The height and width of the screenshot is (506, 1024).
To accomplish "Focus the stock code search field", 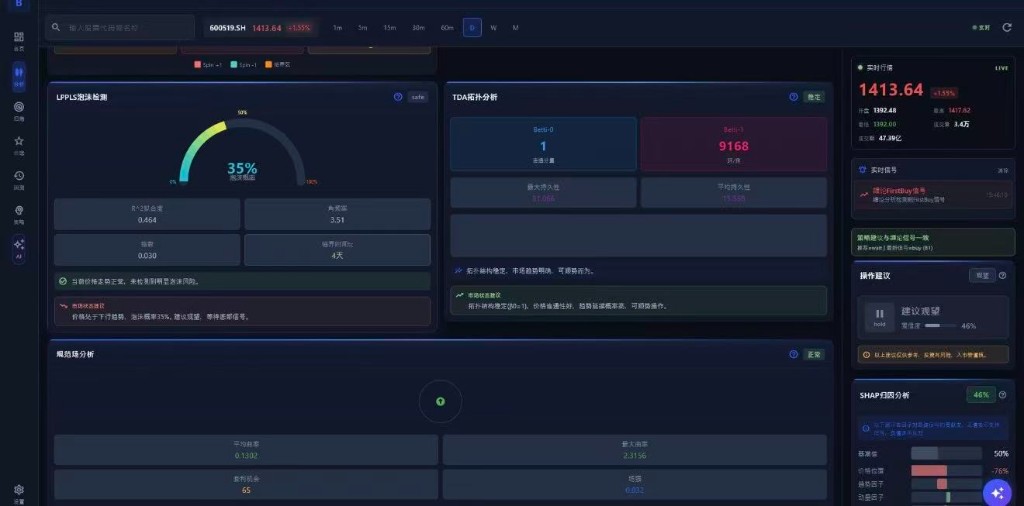I will pyautogui.click(x=120, y=27).
